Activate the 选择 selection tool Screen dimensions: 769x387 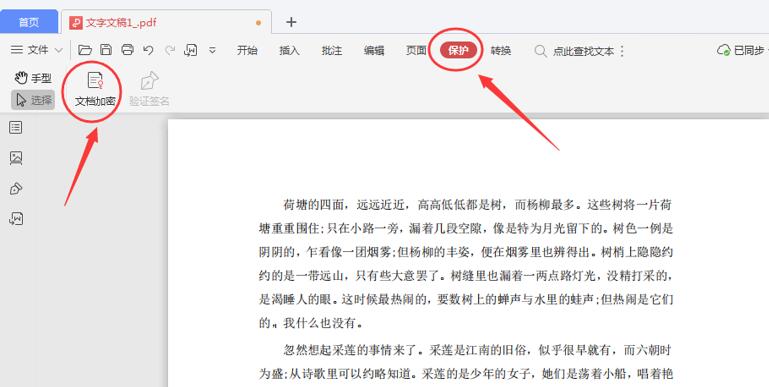(33, 100)
